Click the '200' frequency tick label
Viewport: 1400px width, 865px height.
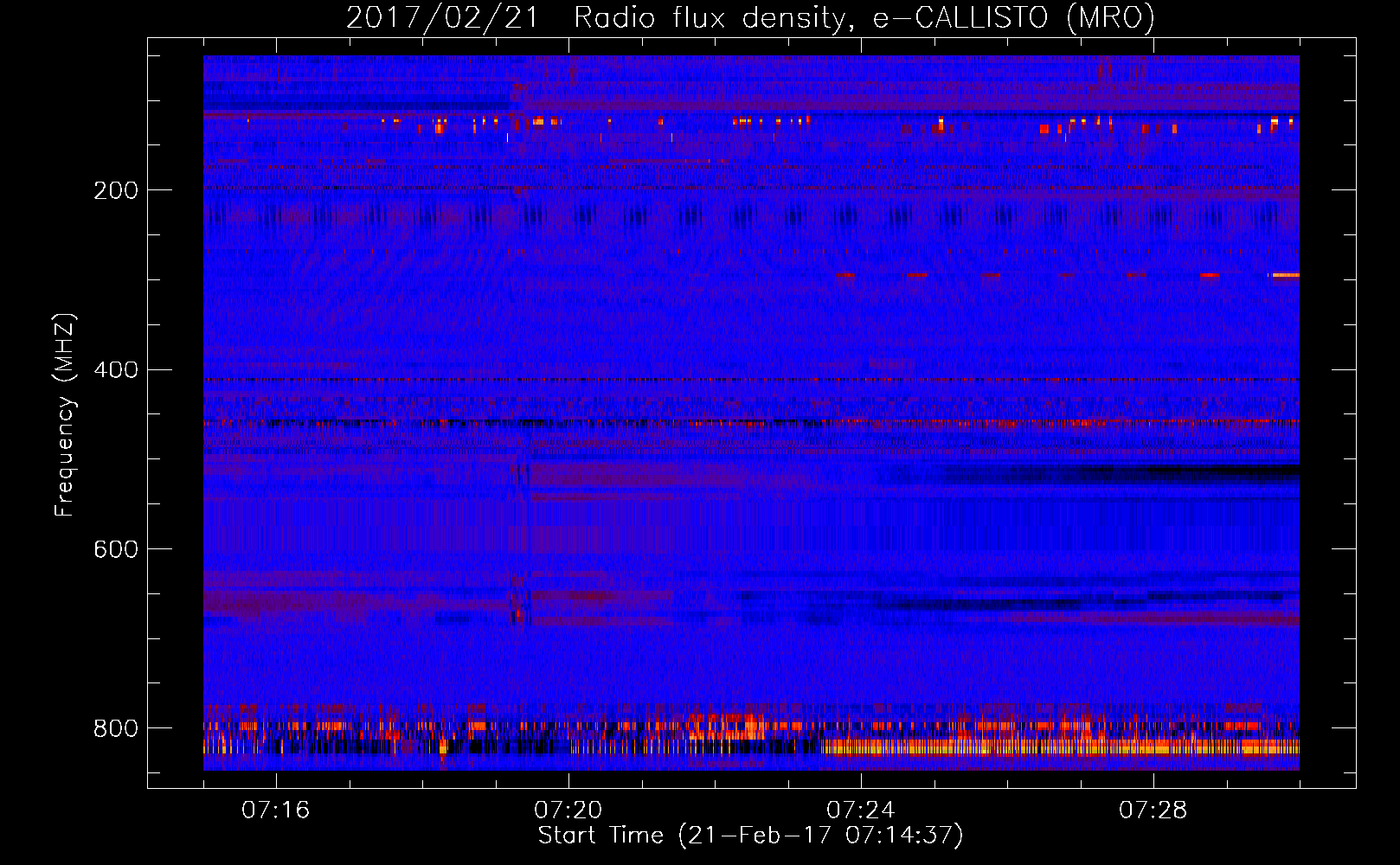point(116,190)
